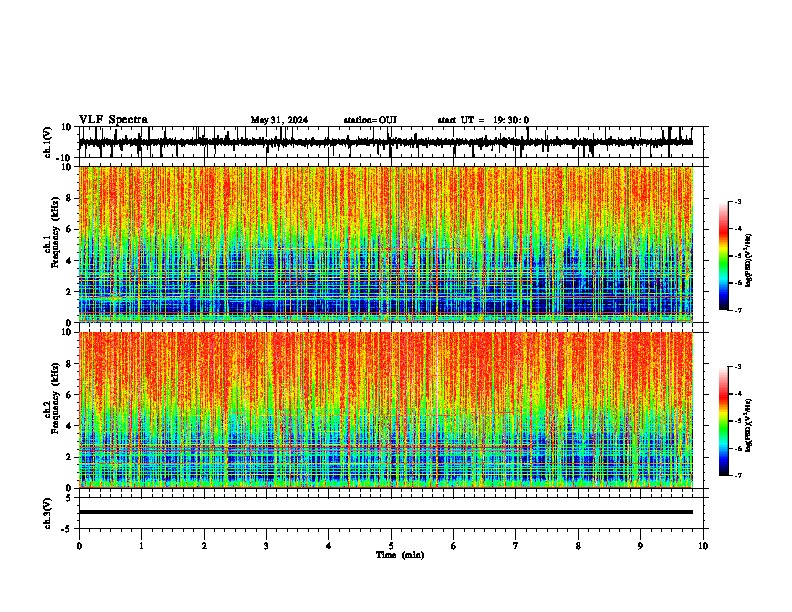
Task: Click the "ch.3(V)" axis label
Action: [x=48, y=514]
